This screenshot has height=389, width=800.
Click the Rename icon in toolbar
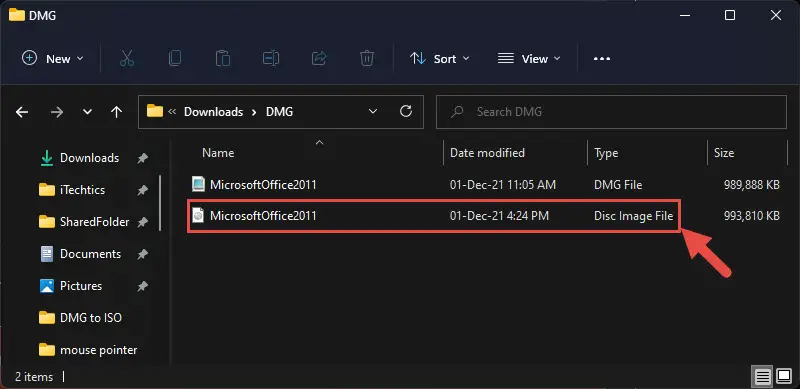(x=270, y=59)
